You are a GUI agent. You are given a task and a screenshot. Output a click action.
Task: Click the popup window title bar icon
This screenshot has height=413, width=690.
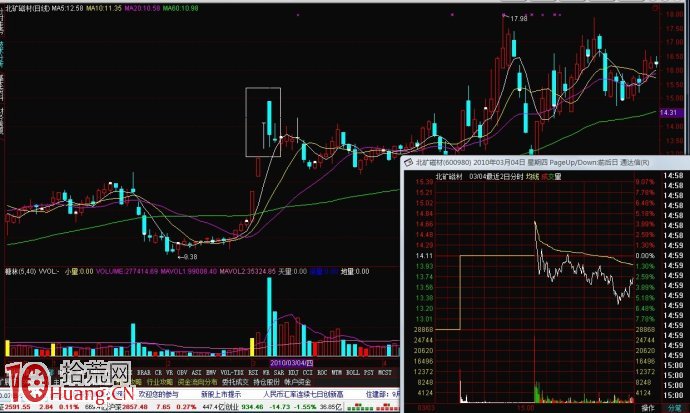408,163
